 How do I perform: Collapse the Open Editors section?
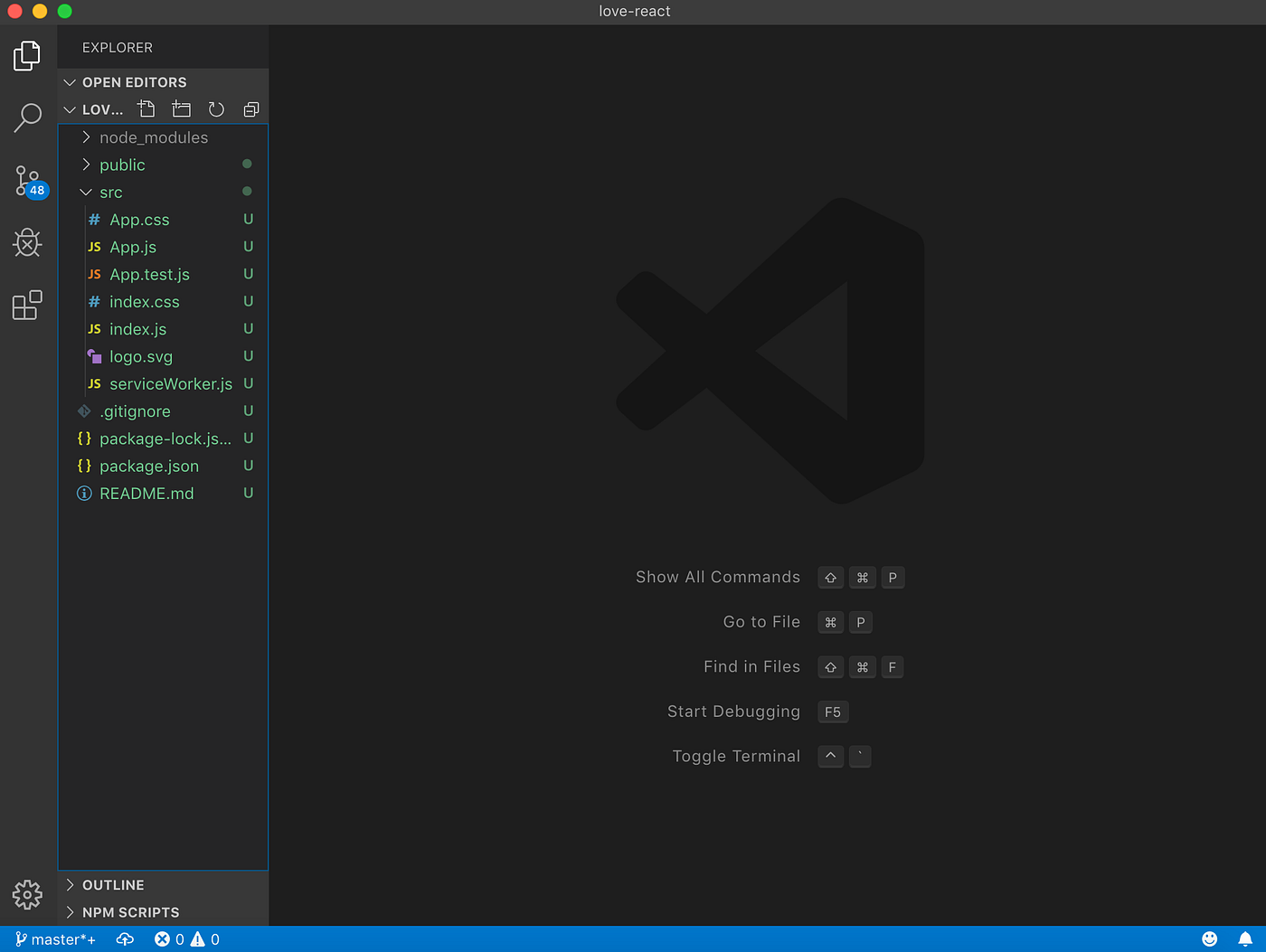pyautogui.click(x=163, y=82)
